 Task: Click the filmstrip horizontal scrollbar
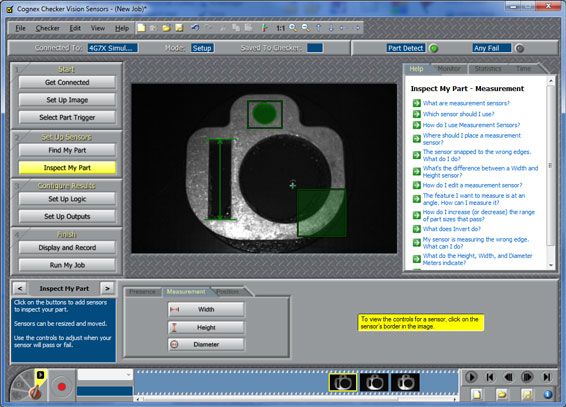point(296,399)
